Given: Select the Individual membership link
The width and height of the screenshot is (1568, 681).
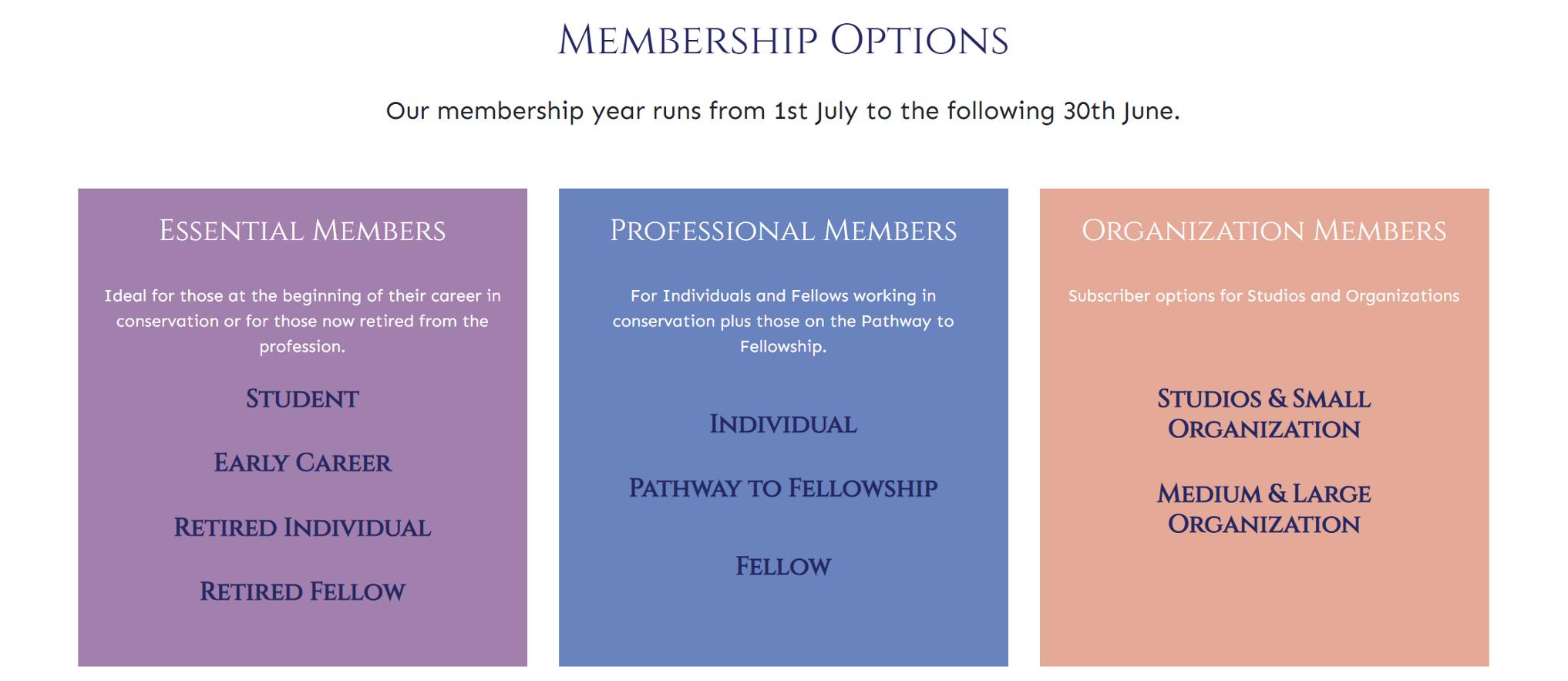Looking at the screenshot, I should pos(782,424).
